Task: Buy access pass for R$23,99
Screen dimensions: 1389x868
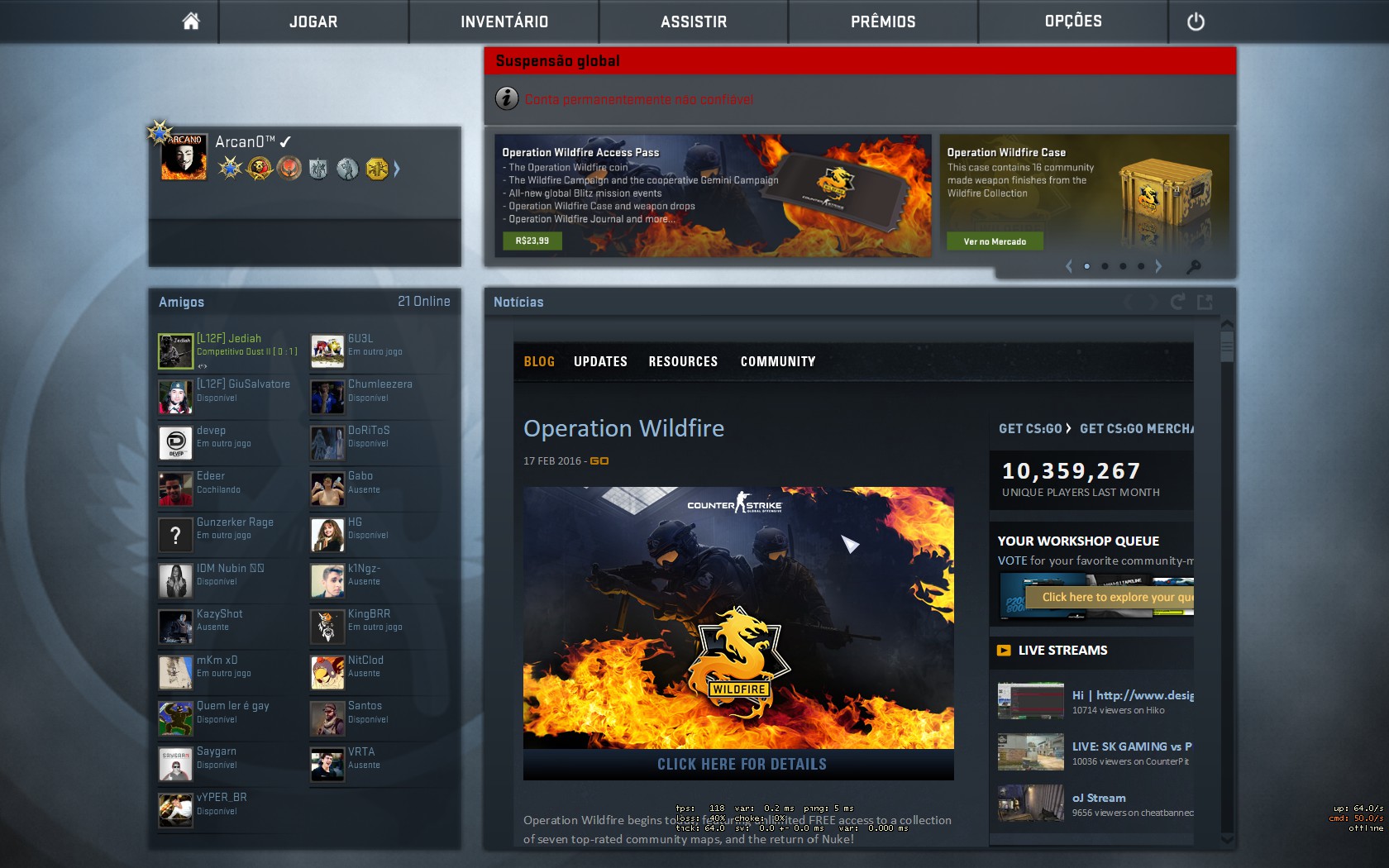Action: [532, 241]
